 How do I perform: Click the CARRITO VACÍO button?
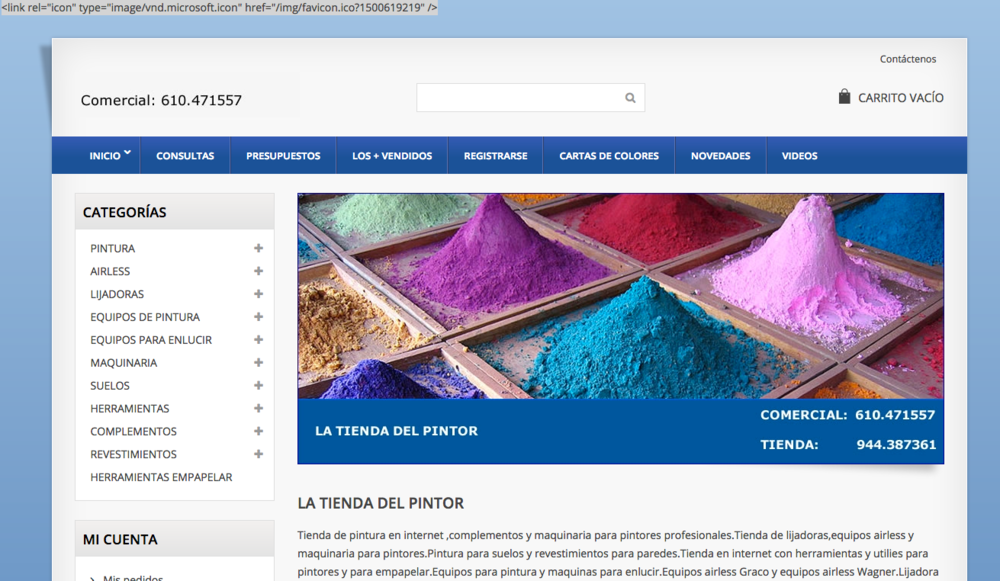pyautogui.click(x=899, y=97)
